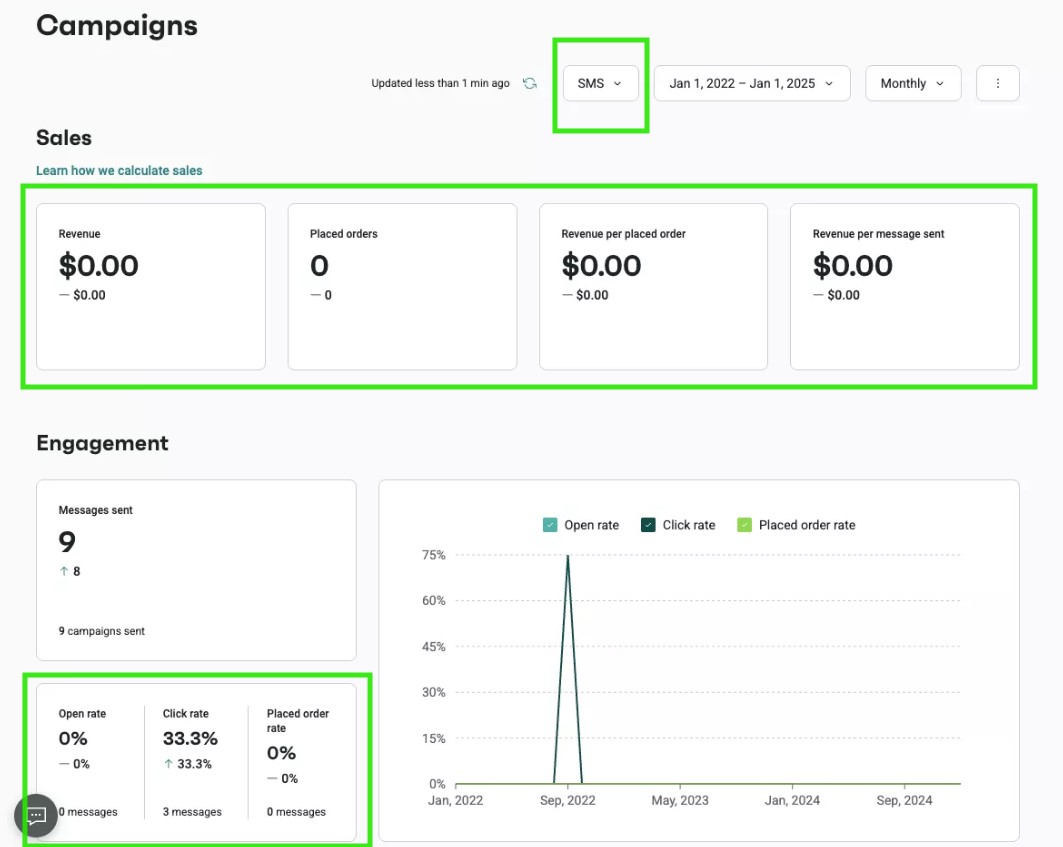Click the Click rate 33.3% value
The height and width of the screenshot is (847, 1063).
tap(190, 738)
